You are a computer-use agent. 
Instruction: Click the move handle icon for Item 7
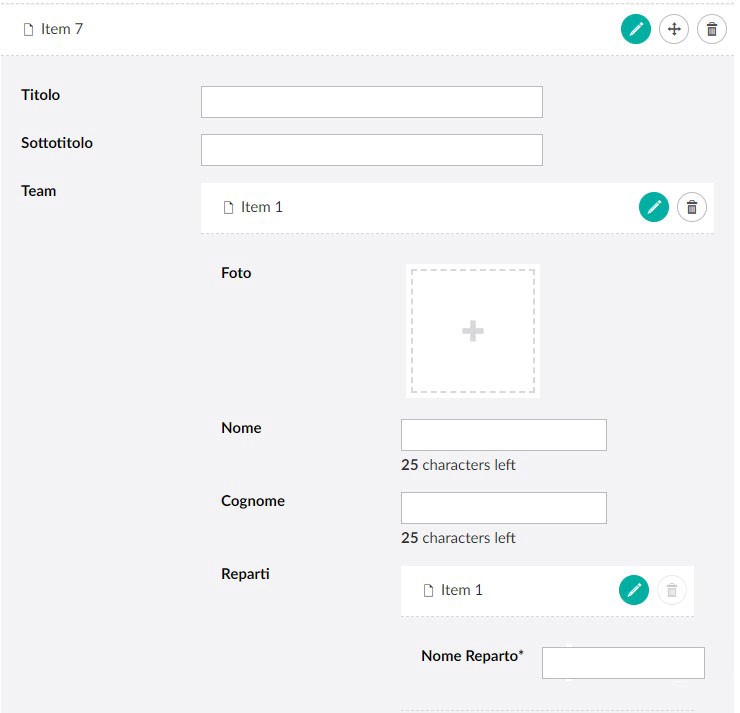coord(674,29)
